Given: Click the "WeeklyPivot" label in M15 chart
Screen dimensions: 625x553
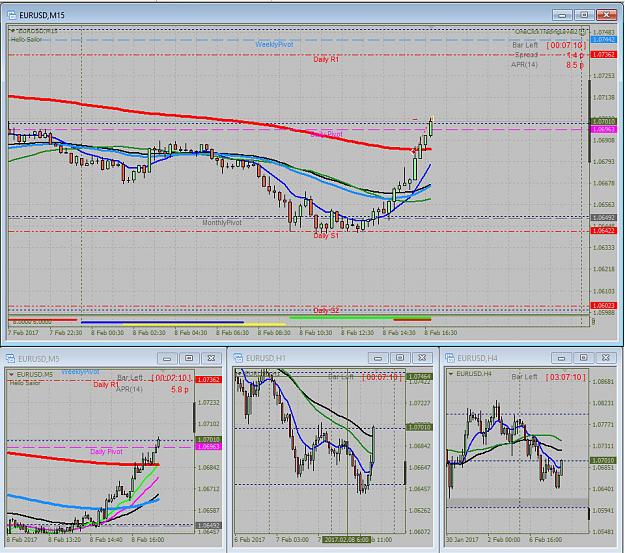Looking at the screenshot, I should [275, 45].
